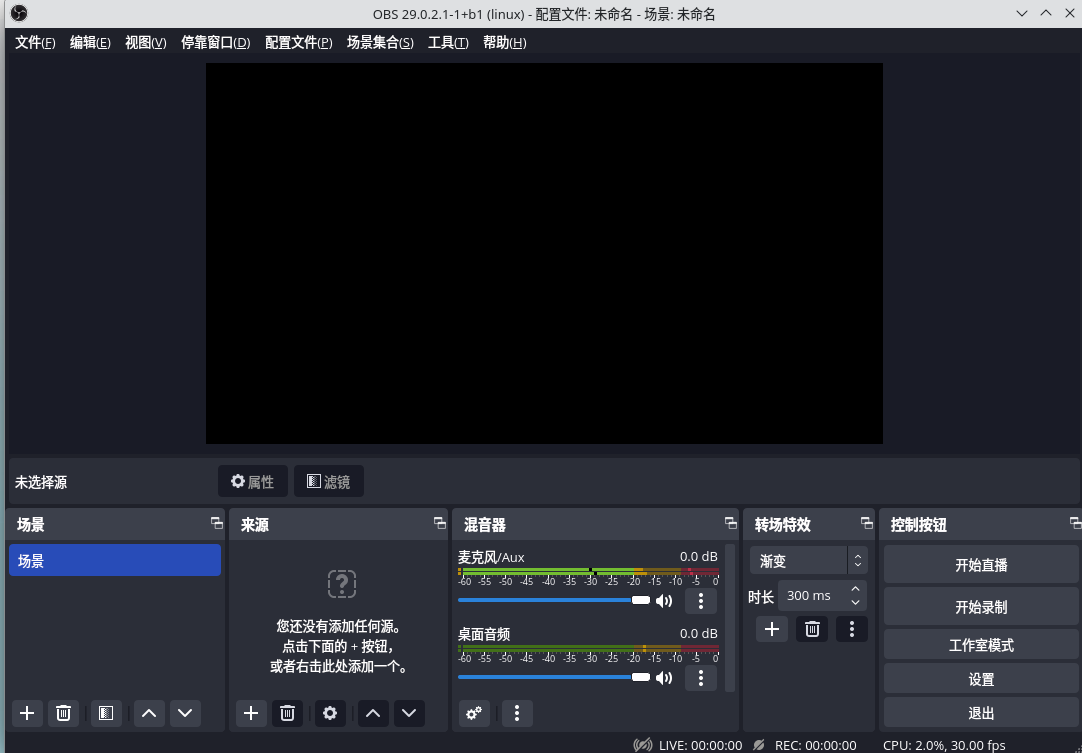The width and height of the screenshot is (1082, 753).
Task: Click the 退出 button
Action: pos(981,713)
